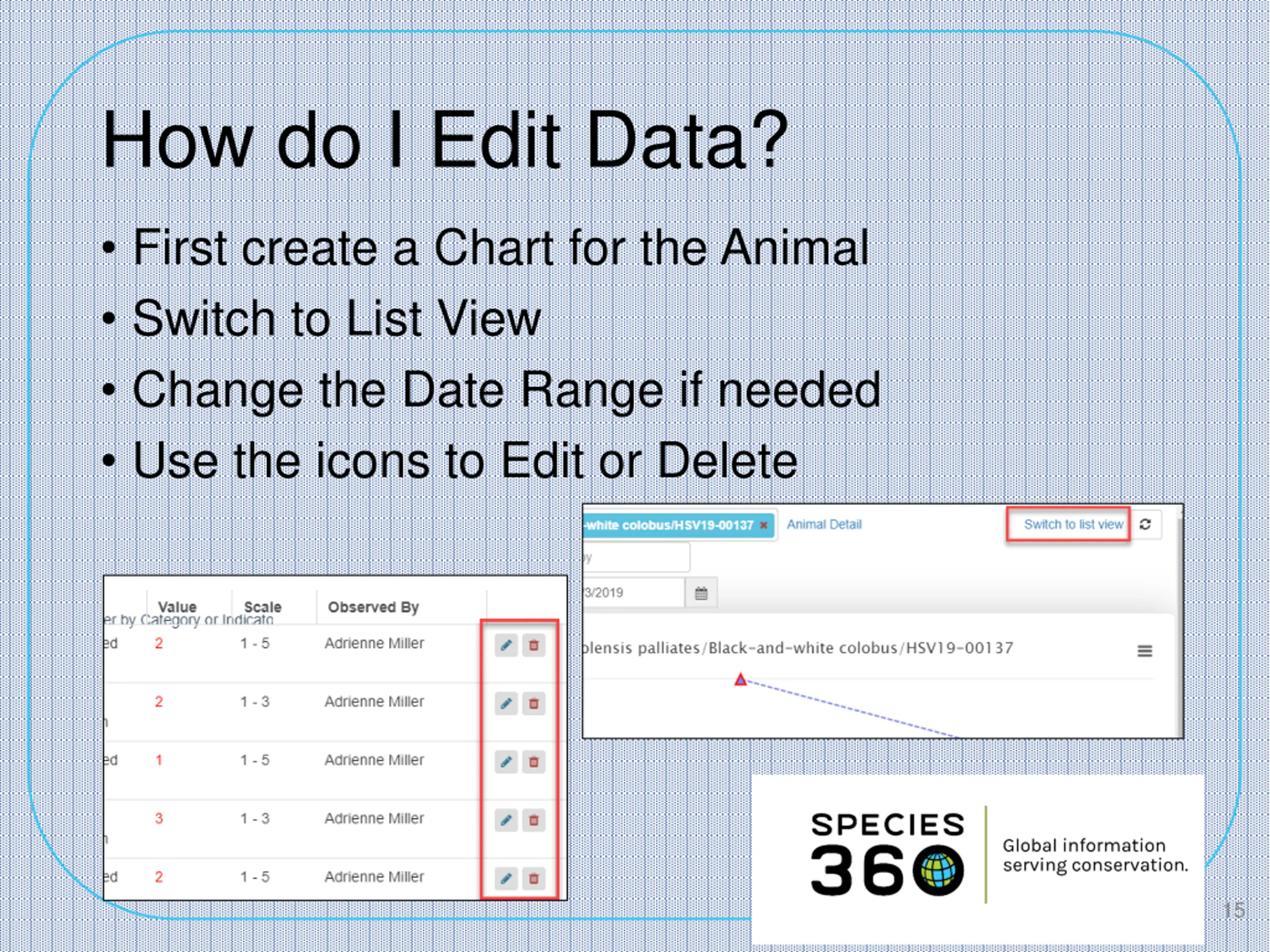Click trash delete icon in first row
The width and height of the screenshot is (1270, 952).
[533, 645]
